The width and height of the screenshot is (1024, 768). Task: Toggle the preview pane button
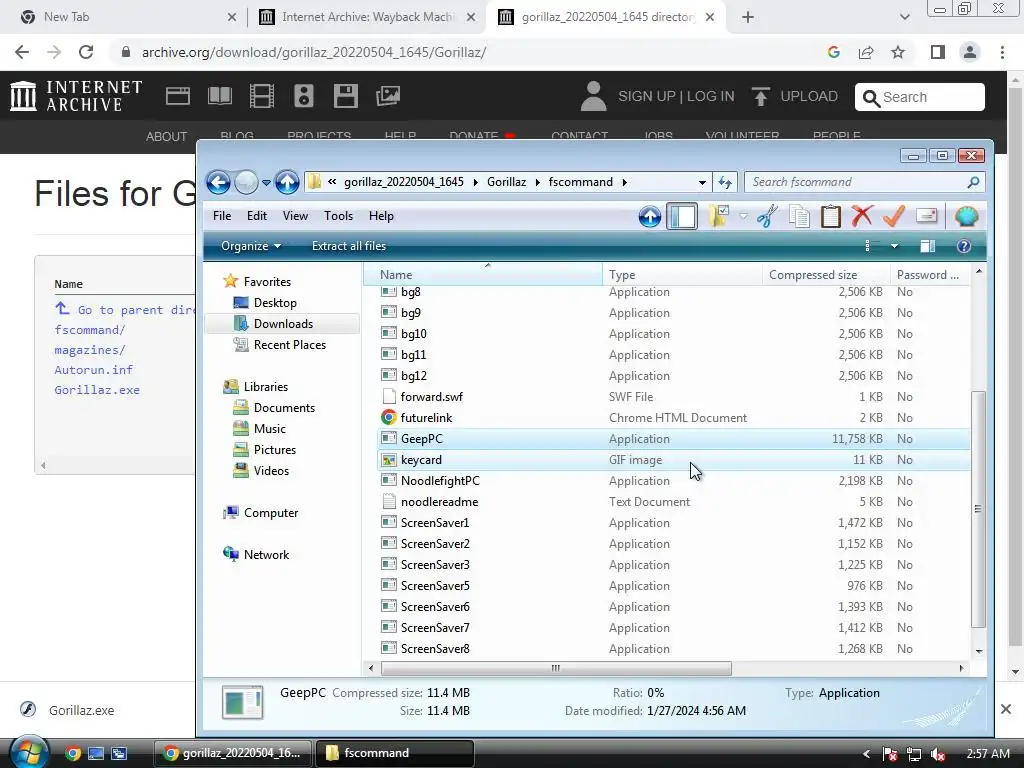(927, 246)
